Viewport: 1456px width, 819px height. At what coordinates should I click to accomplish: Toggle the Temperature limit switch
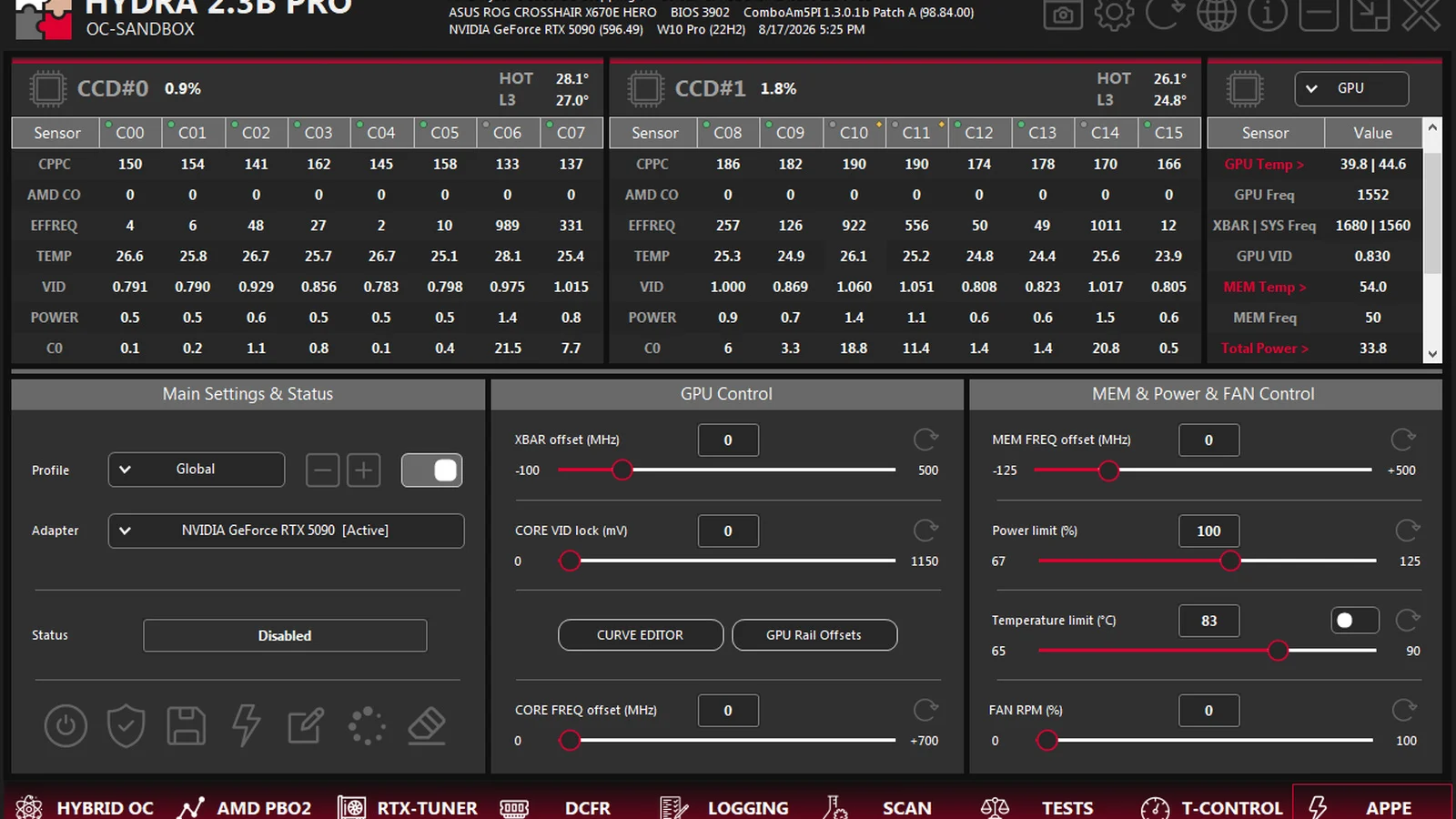1355,621
